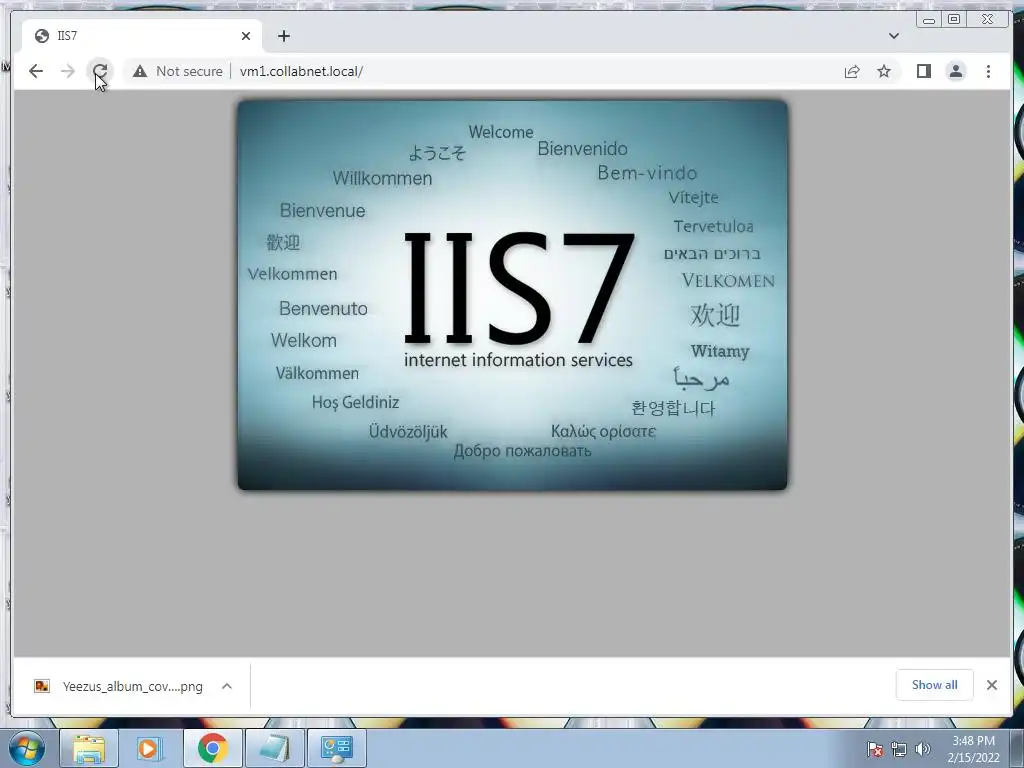Viewport: 1024px width, 768px height.
Task: Open Action Center flag in tray
Action: point(874,749)
